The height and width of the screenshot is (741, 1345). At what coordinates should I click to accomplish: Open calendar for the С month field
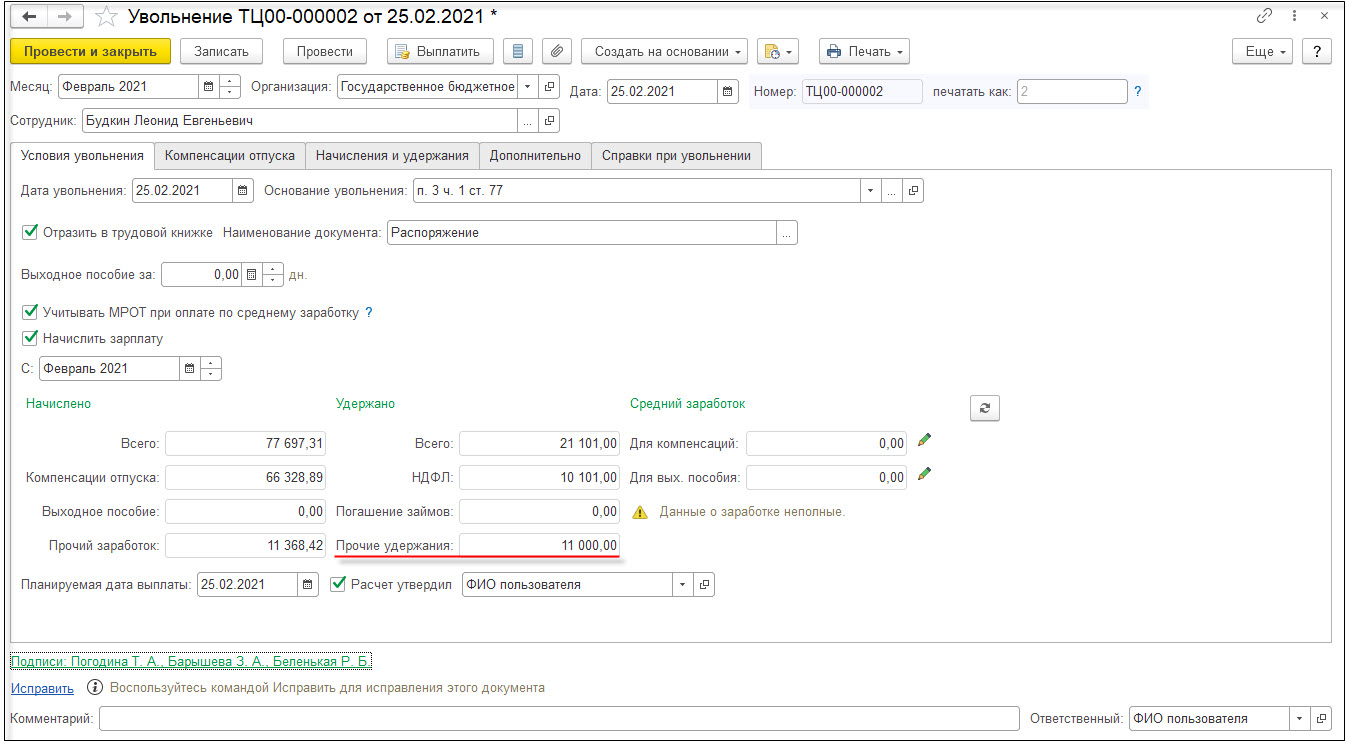[190, 368]
